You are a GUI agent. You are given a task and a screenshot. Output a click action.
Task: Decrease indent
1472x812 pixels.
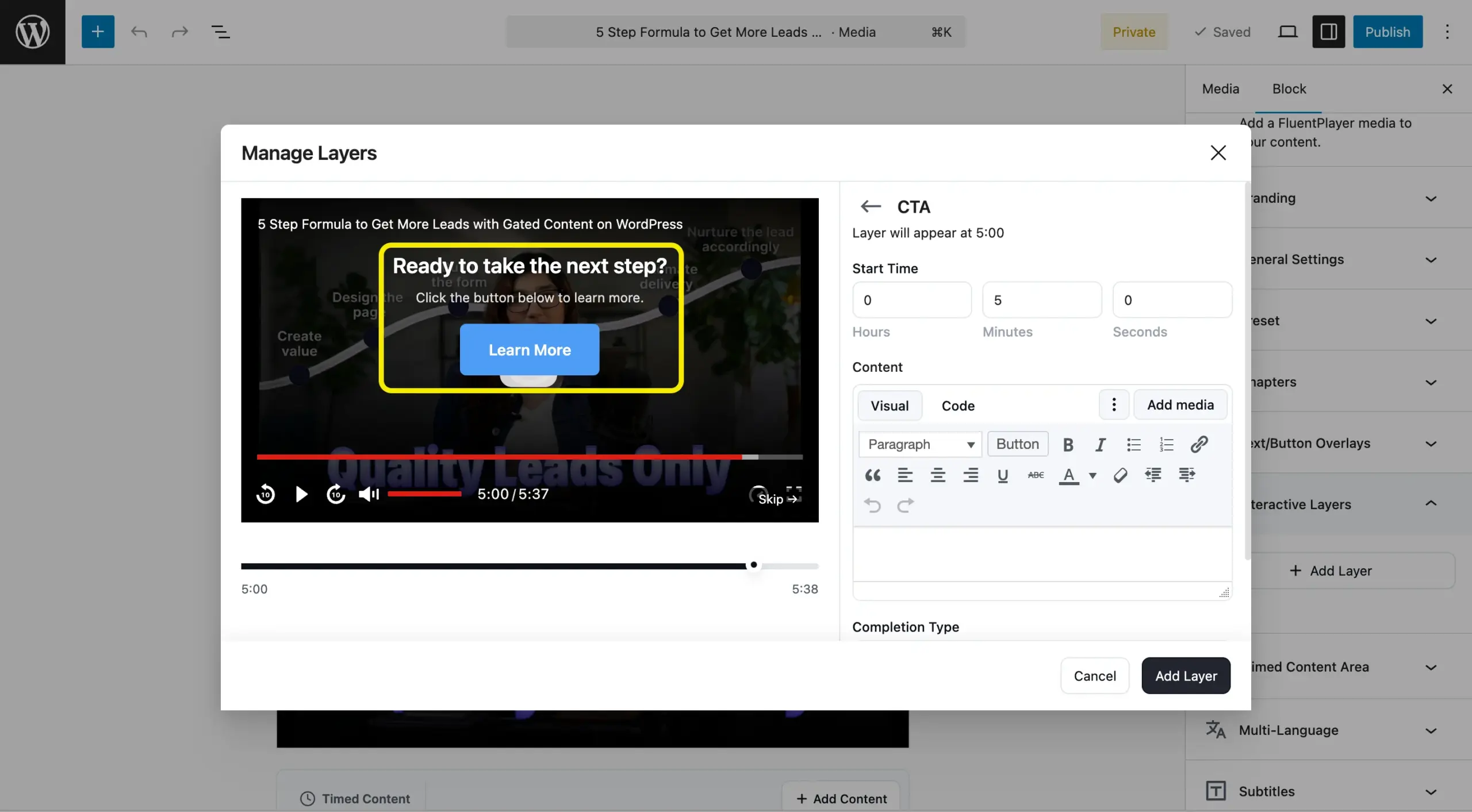(x=1153, y=475)
